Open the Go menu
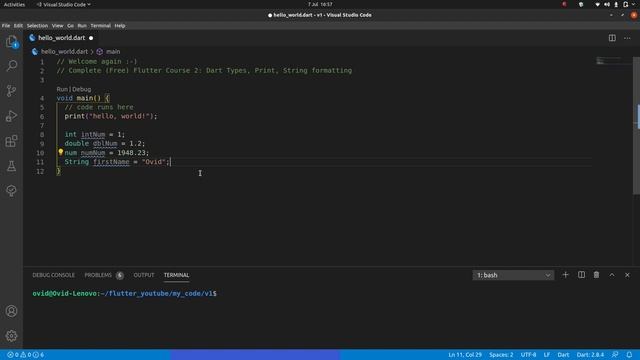Screen dimensions: 640x360 click(70, 26)
